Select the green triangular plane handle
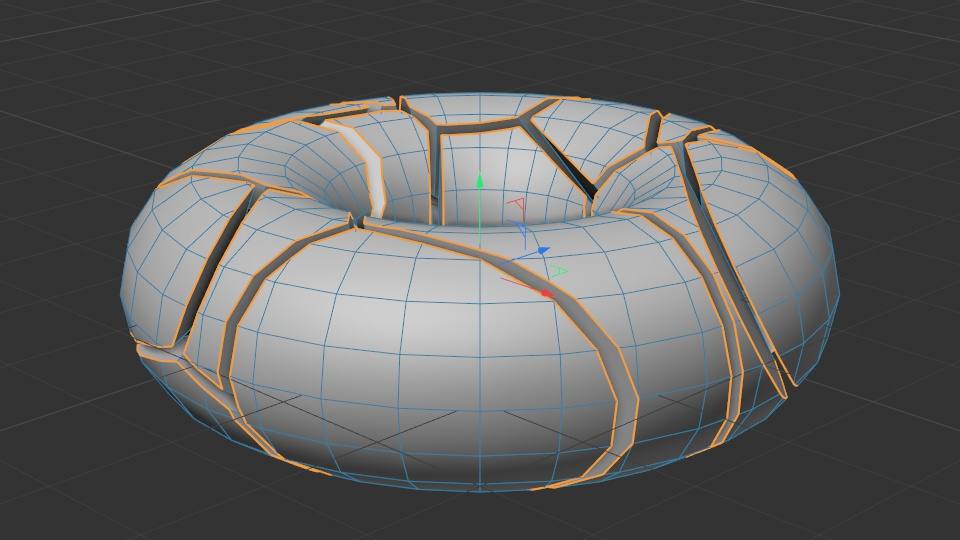The image size is (960, 540). coord(560,271)
